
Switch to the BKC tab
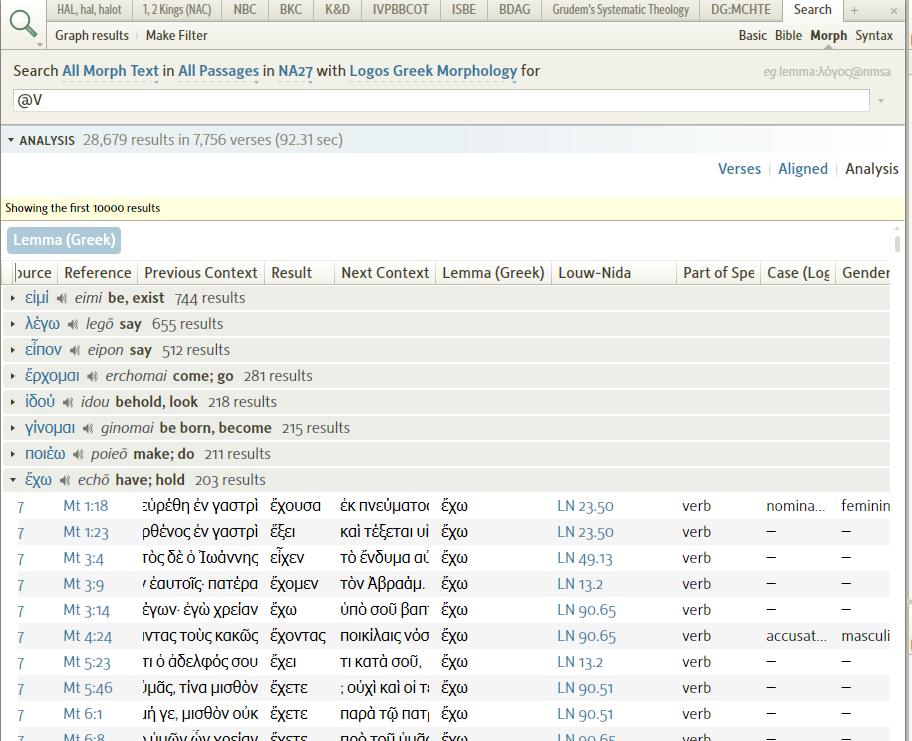tap(291, 9)
